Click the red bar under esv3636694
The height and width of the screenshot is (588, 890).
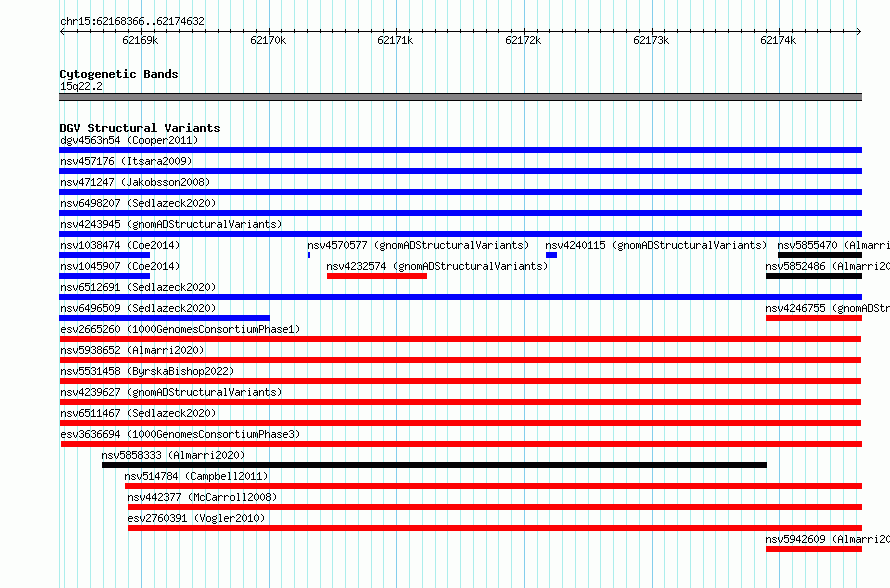pos(461,444)
